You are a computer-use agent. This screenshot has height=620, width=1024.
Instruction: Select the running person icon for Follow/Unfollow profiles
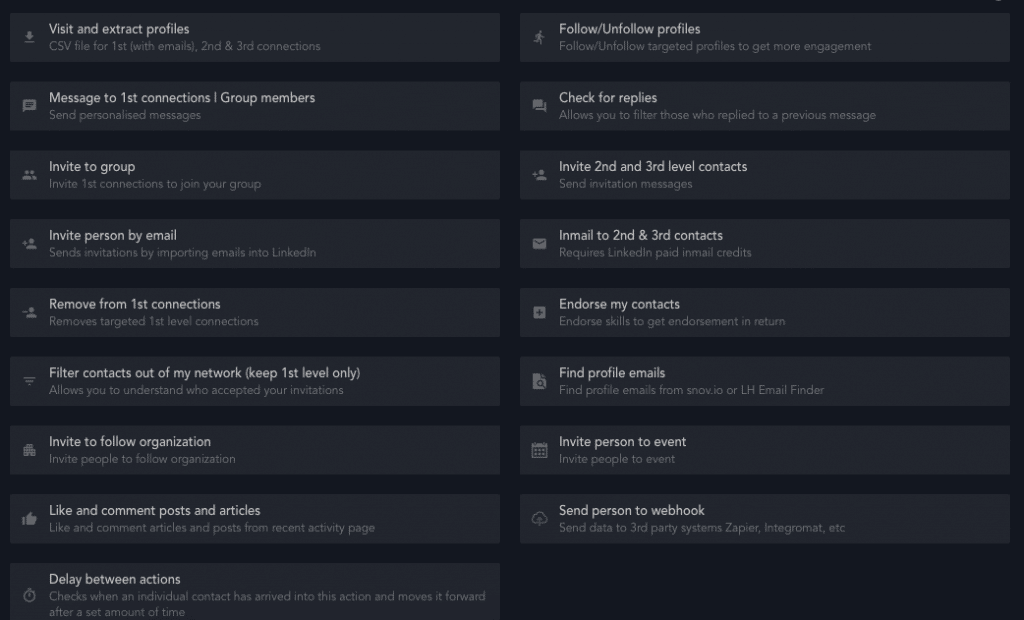pyautogui.click(x=538, y=37)
